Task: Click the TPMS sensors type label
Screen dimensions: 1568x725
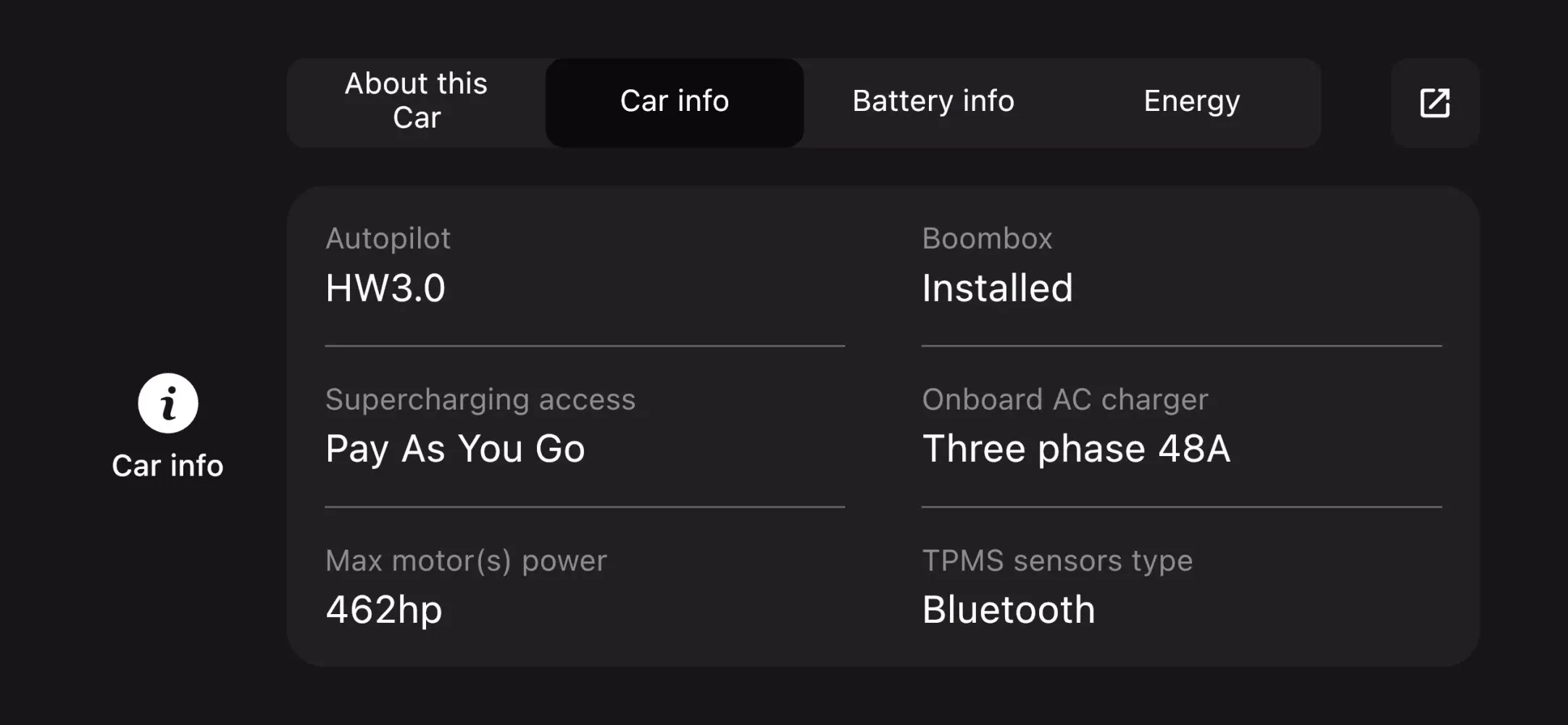Action: point(1056,560)
